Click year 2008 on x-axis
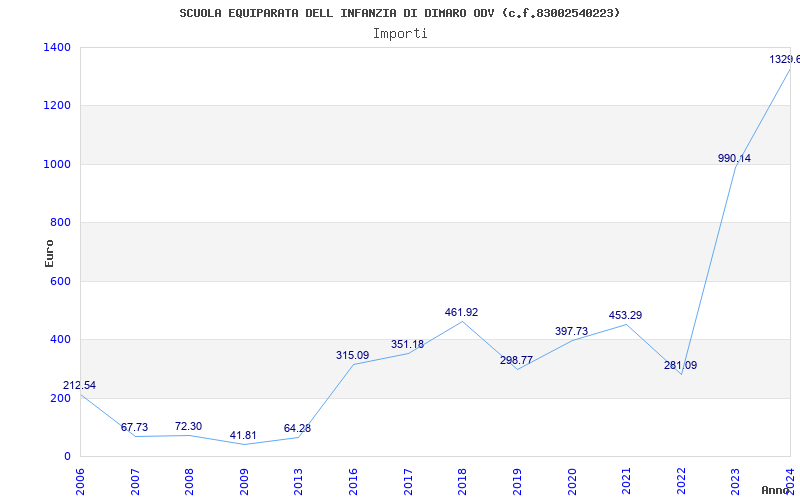Screen dimensions: 800x500 pos(189,482)
